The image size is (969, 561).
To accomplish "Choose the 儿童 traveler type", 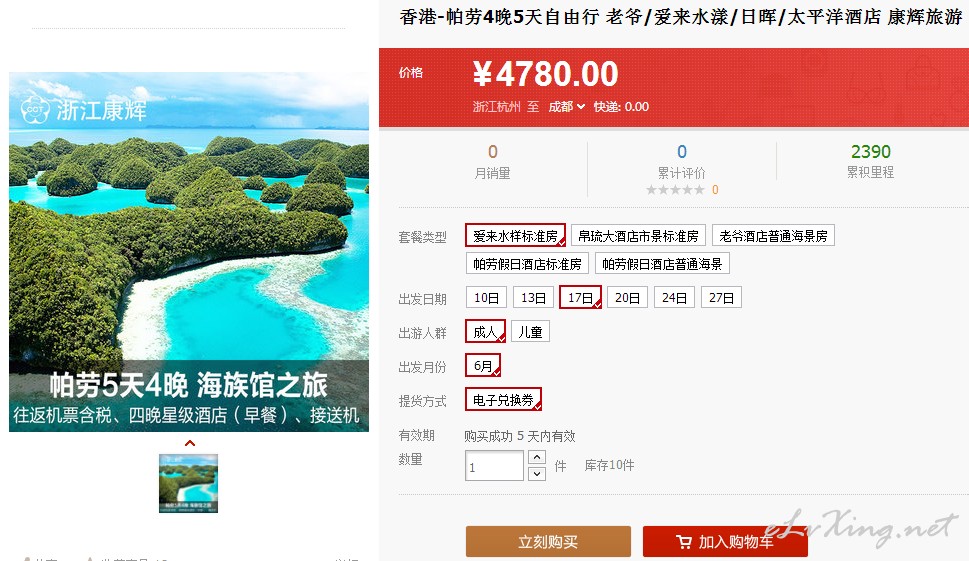I will (530, 332).
